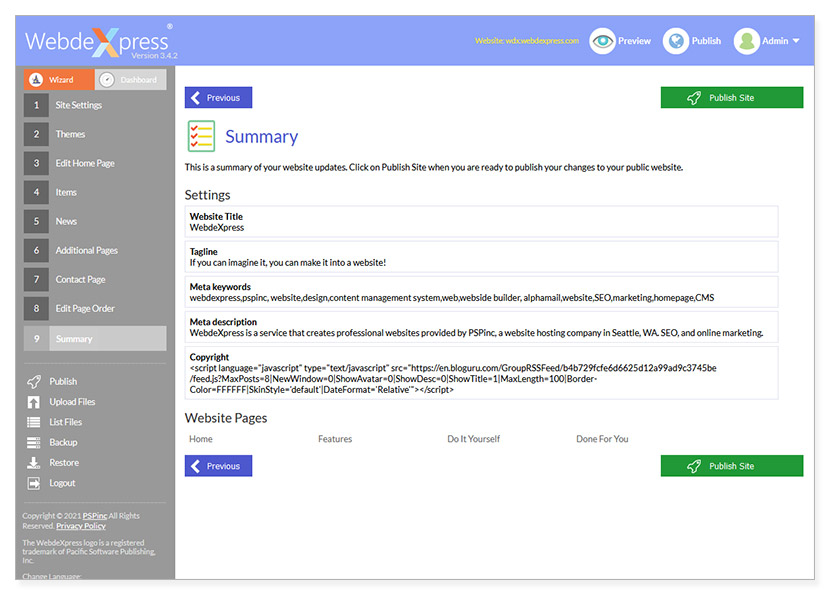
Task: Click the number 6 step box
Action: (37, 250)
